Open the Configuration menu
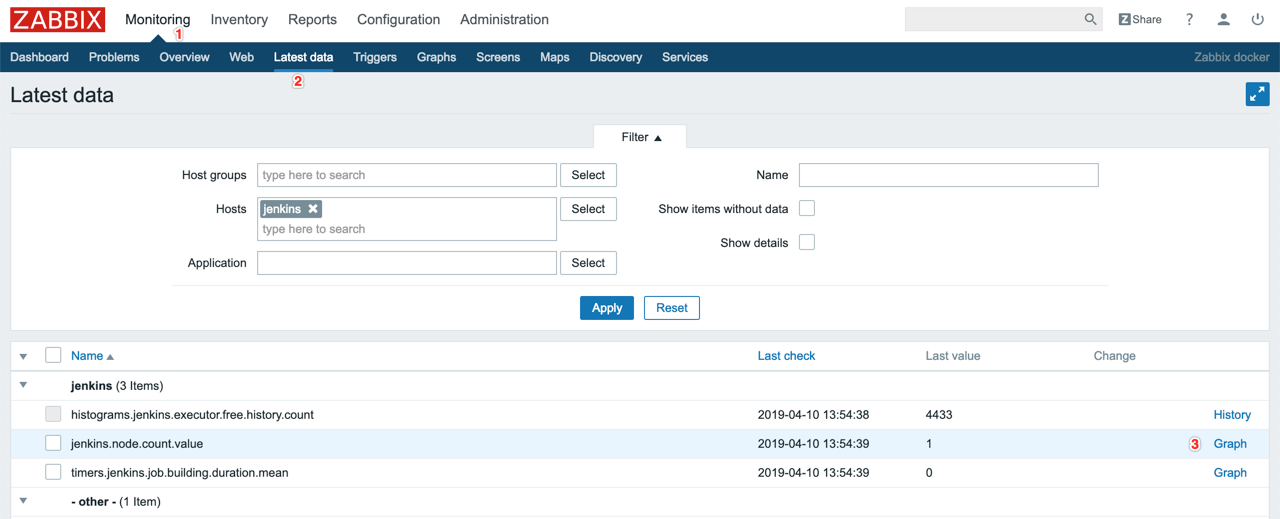 tap(398, 20)
